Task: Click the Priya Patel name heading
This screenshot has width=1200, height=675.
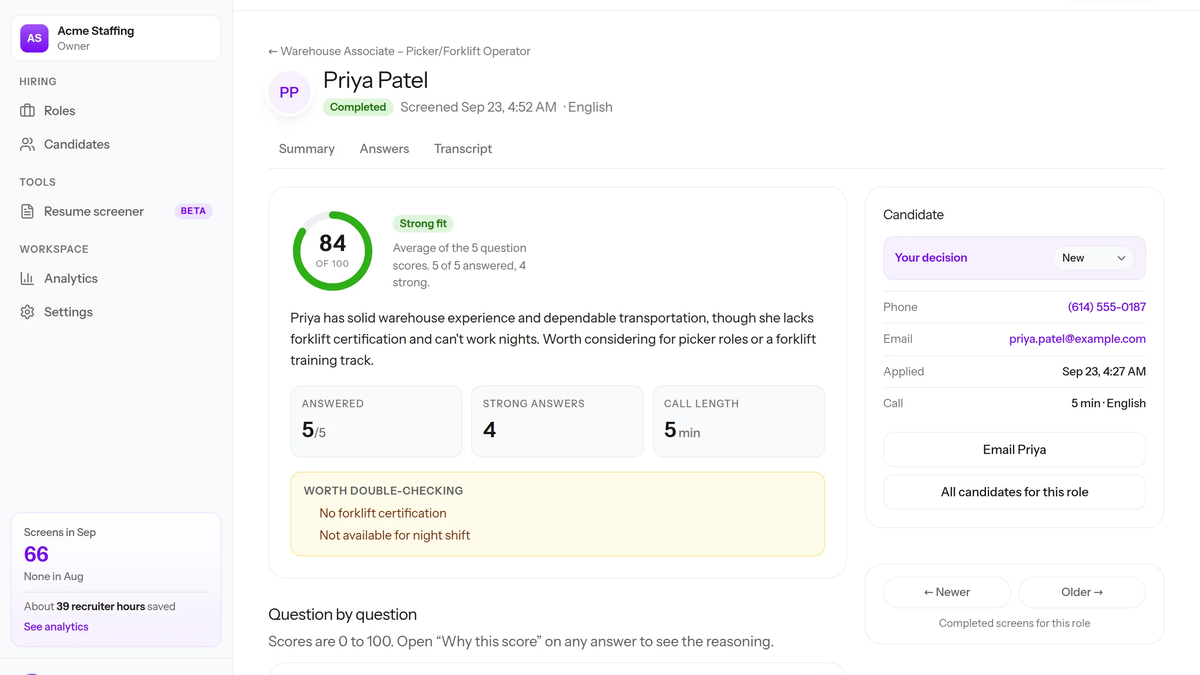Action: 375,80
